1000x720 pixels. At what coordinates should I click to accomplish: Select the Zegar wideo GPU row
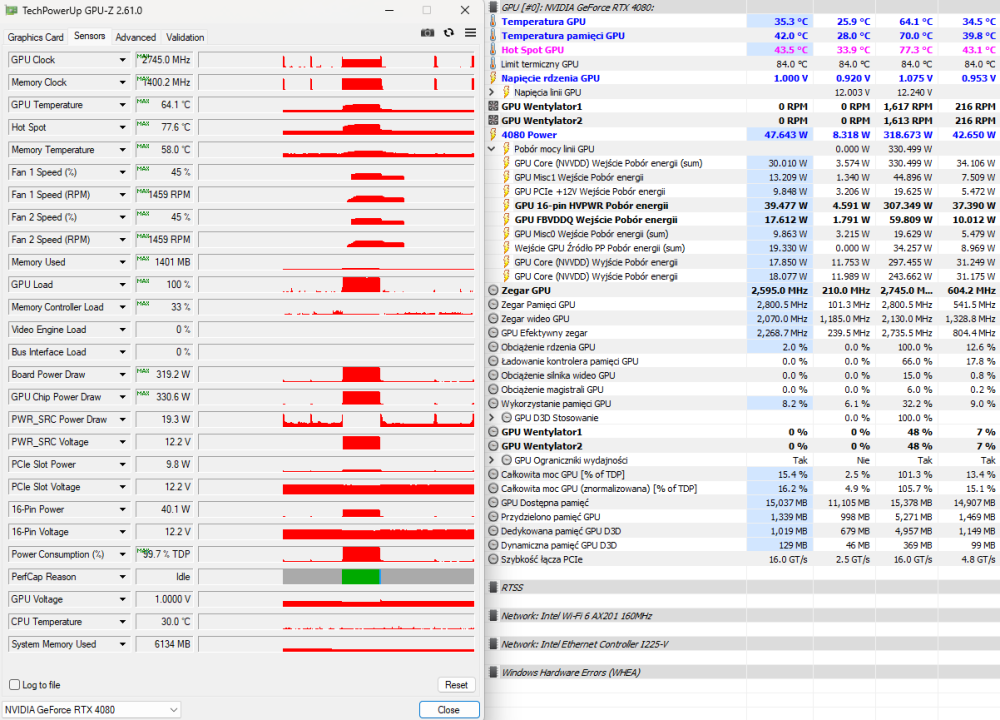coord(743,319)
